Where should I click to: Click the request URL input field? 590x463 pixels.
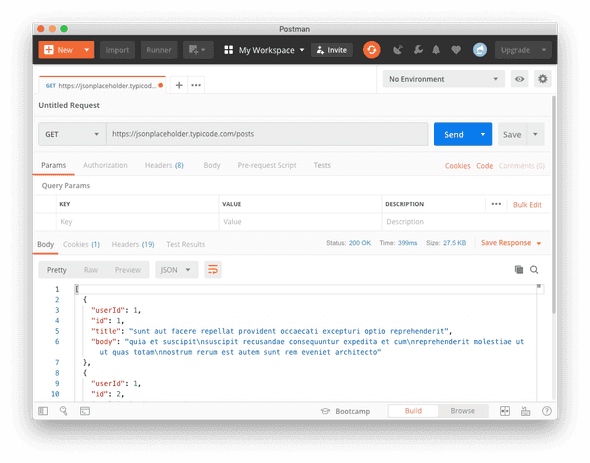[x=267, y=134]
